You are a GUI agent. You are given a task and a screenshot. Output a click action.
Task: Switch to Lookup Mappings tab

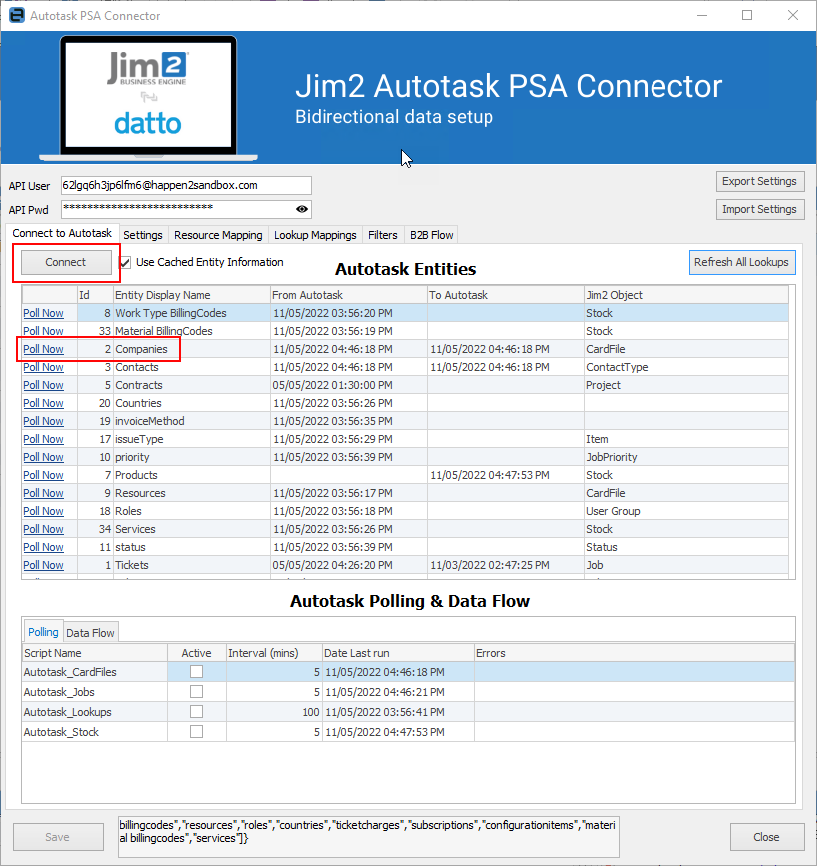coord(315,235)
